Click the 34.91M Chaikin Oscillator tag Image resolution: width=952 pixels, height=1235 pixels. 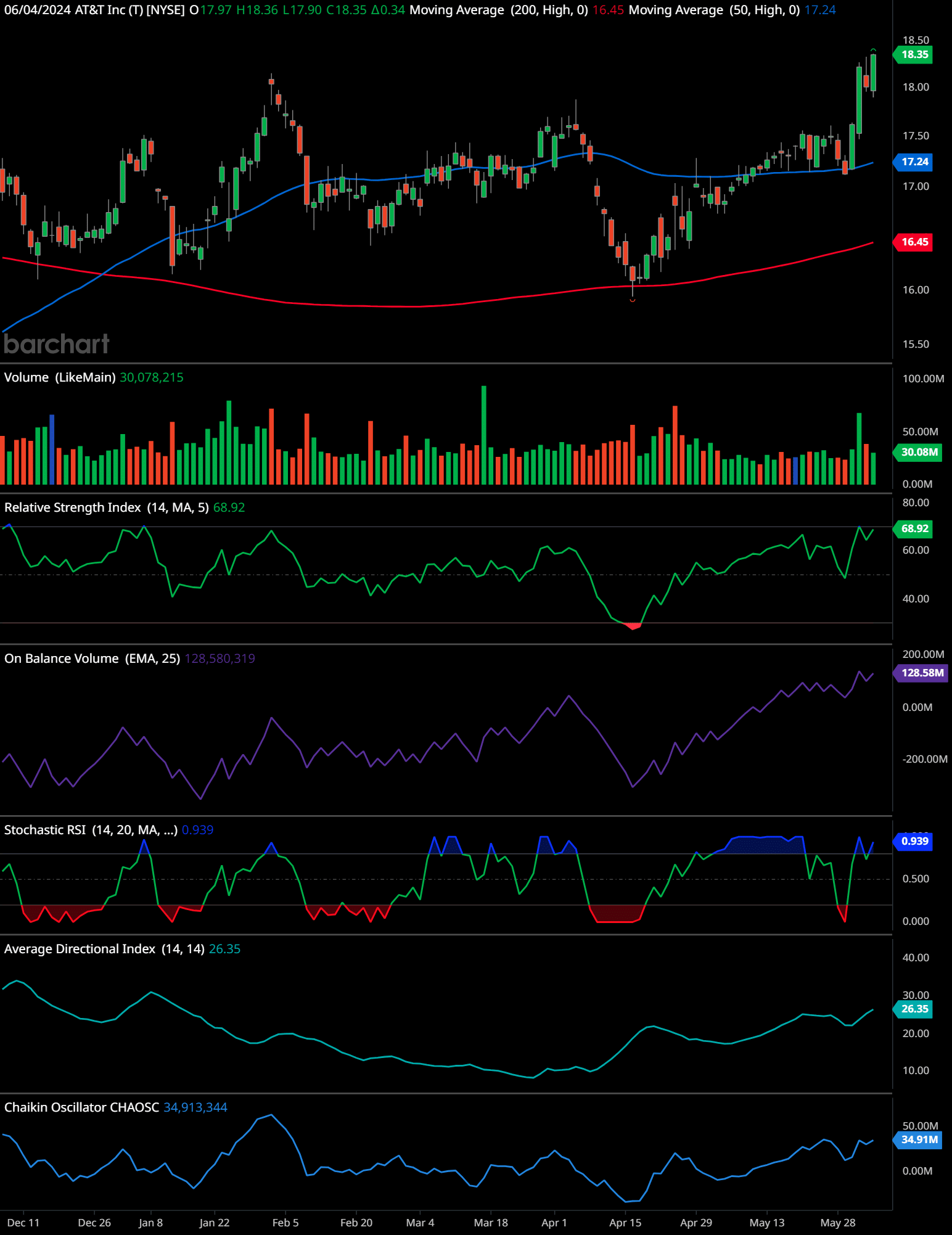[918, 1139]
